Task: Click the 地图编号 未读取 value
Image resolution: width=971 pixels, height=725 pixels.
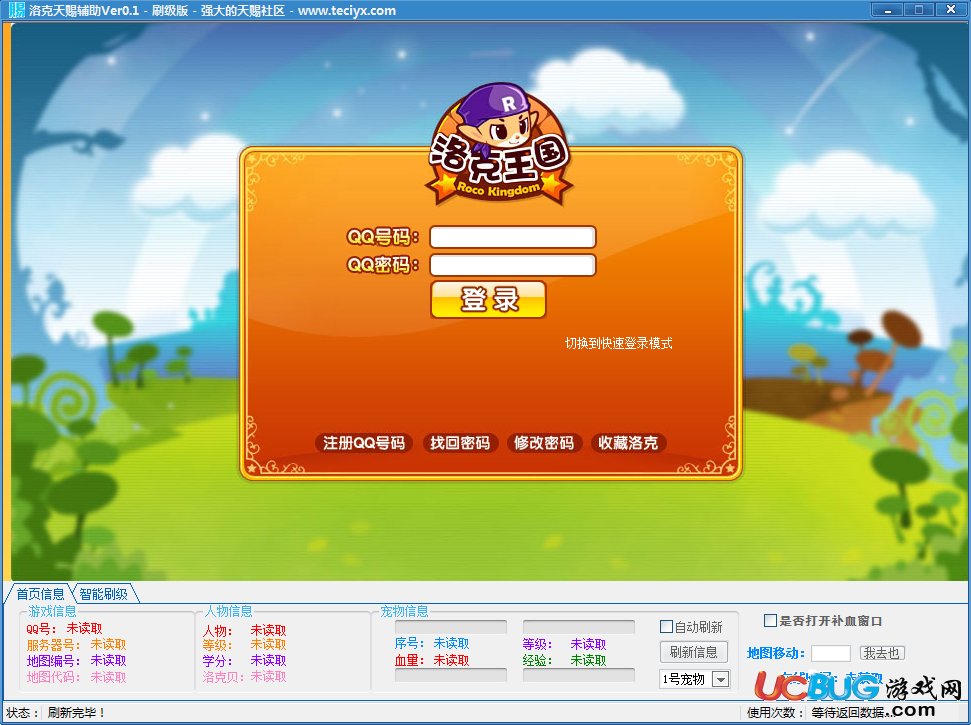Action: tap(108, 661)
